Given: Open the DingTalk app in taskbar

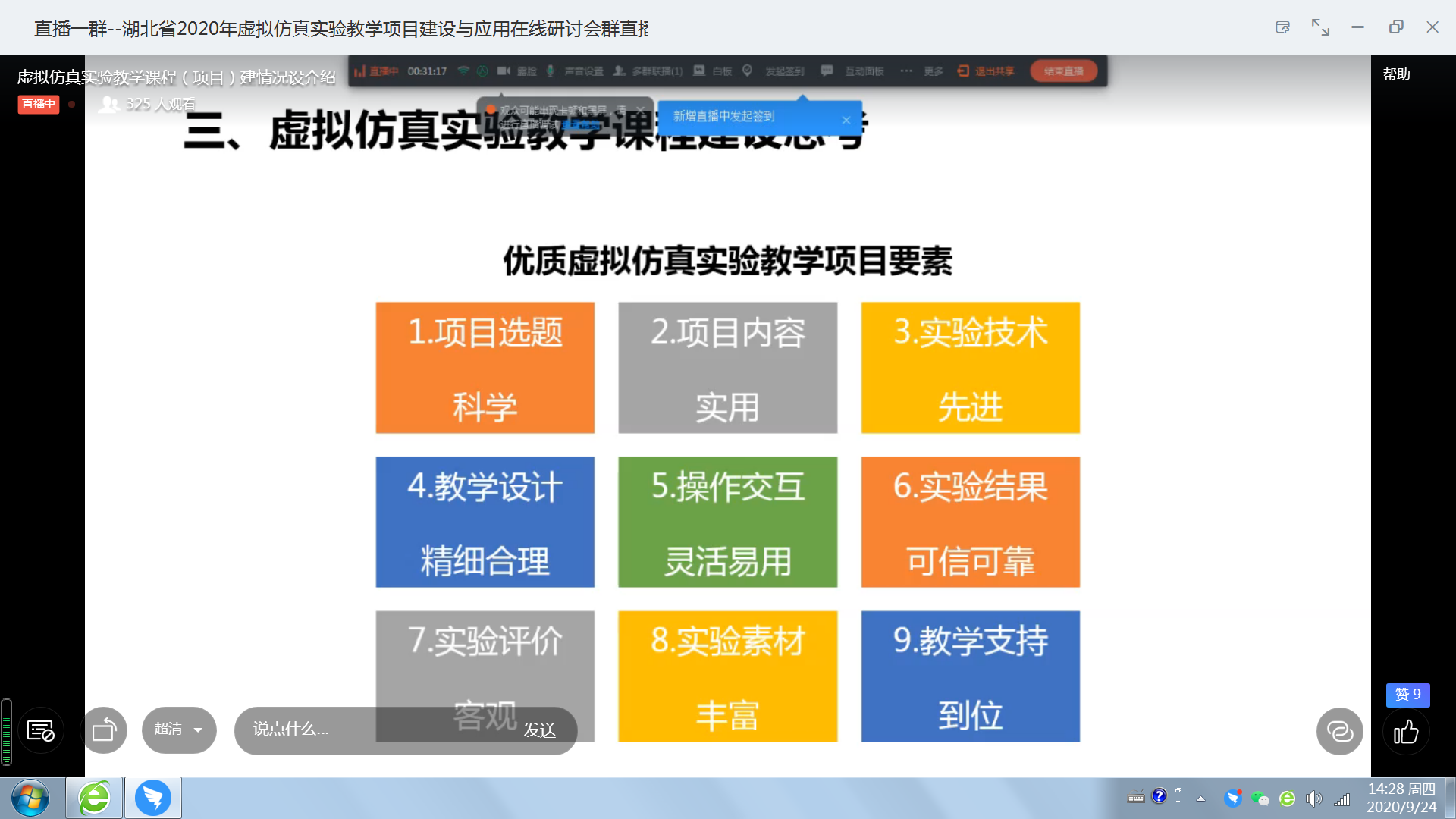Looking at the screenshot, I should pyautogui.click(x=153, y=798).
